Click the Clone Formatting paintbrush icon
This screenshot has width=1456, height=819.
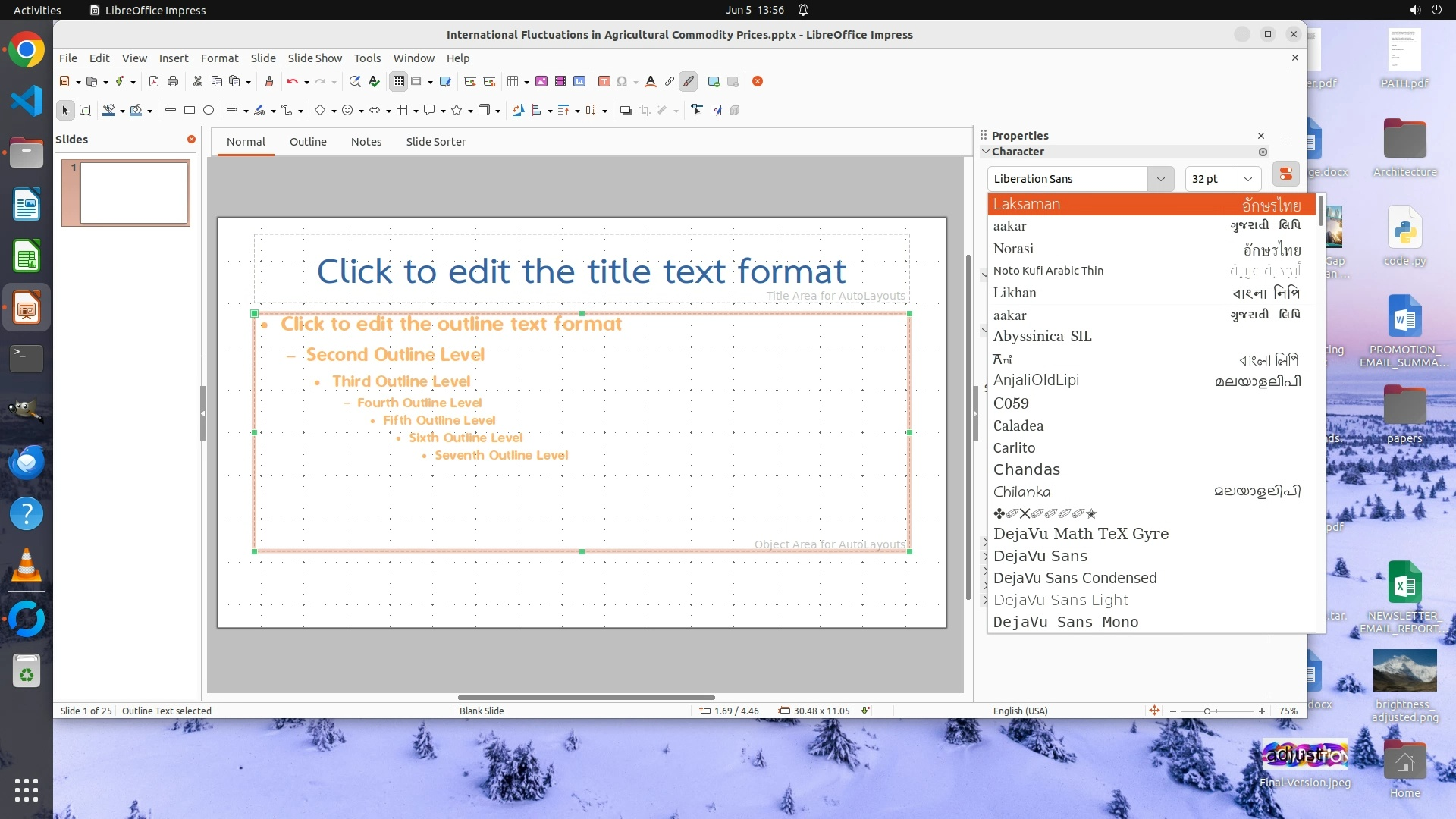(268, 81)
